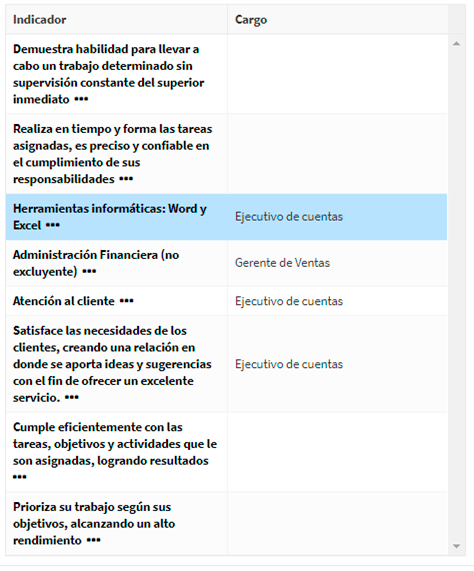Click ellipsis icon after 'supervisión constante' indicator
Viewport: 474px width, 571px height.
coord(81,99)
